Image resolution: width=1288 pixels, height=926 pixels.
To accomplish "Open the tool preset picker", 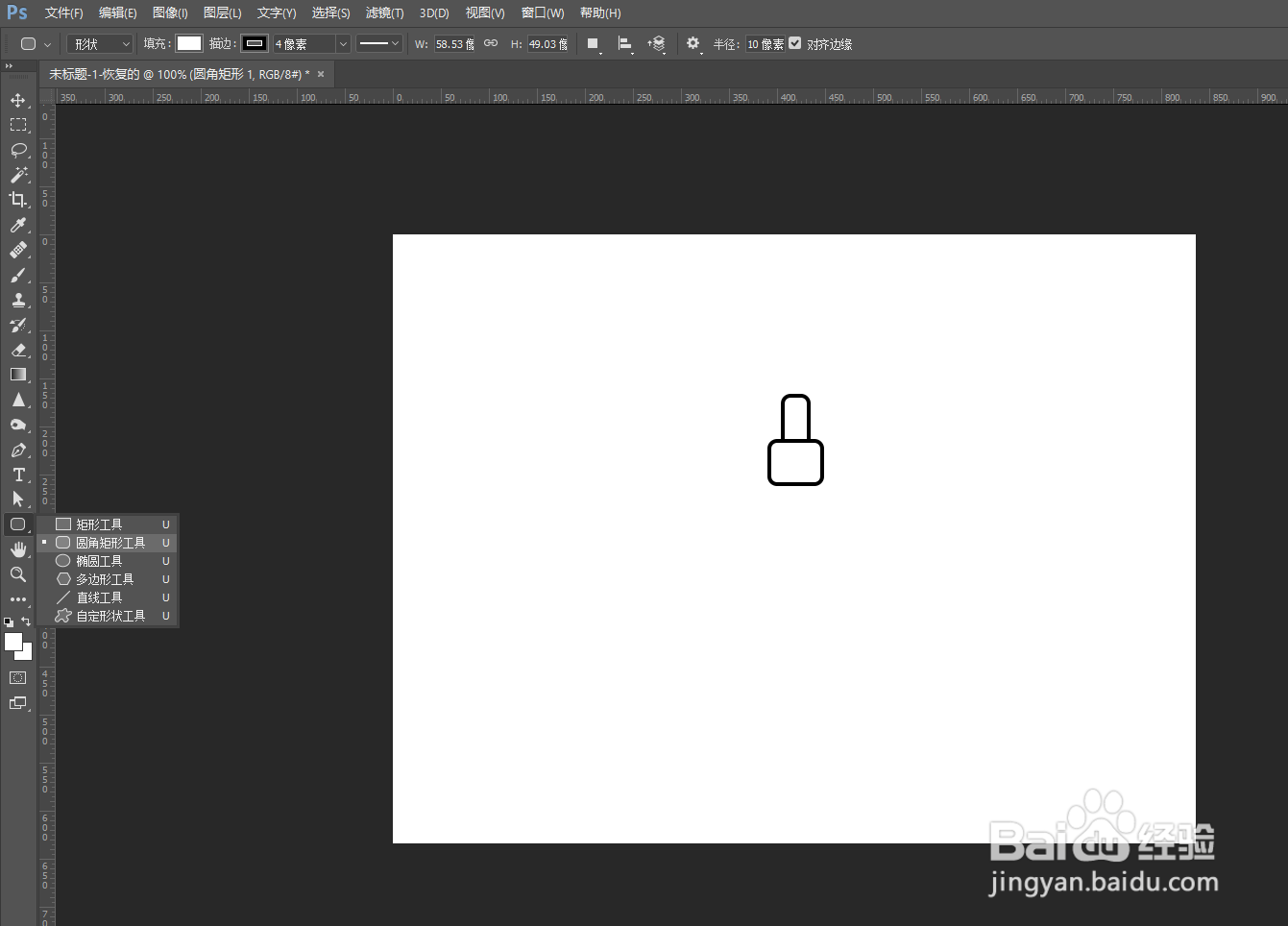I will 35,44.
